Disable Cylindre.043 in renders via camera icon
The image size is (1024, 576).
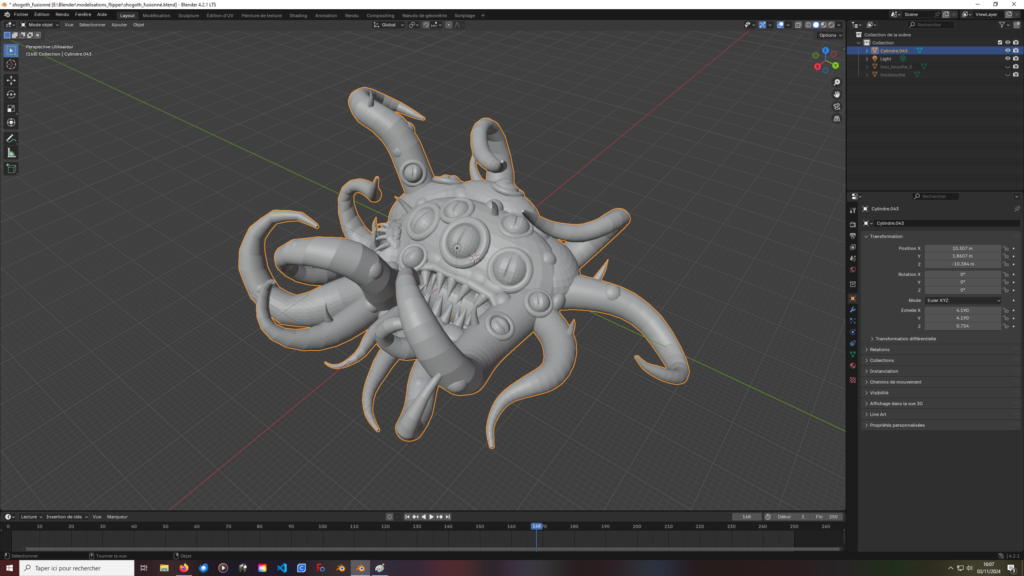tap(1016, 50)
